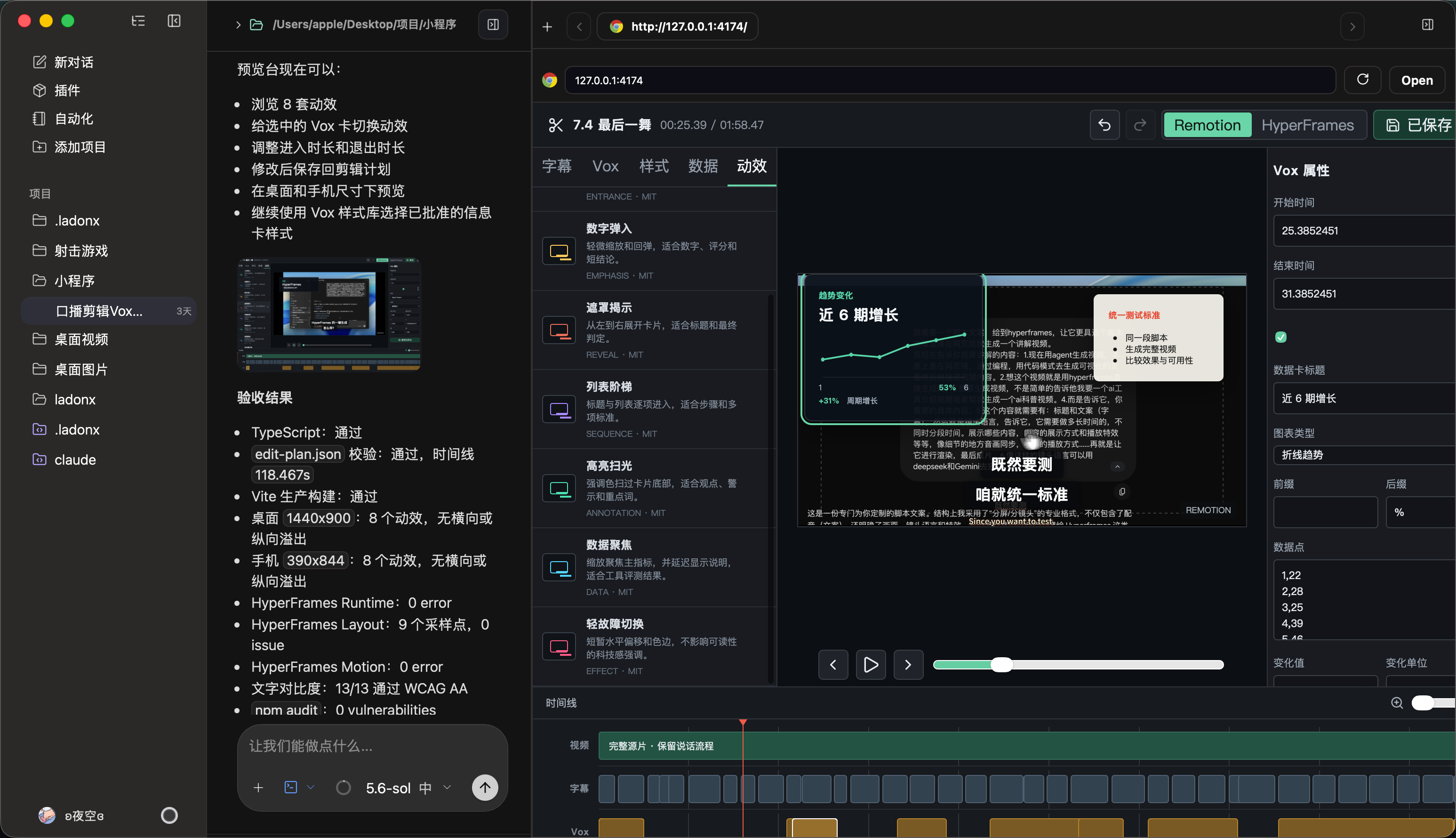Step to next frame in preview
This screenshot has height=838, width=1456.
[908, 665]
